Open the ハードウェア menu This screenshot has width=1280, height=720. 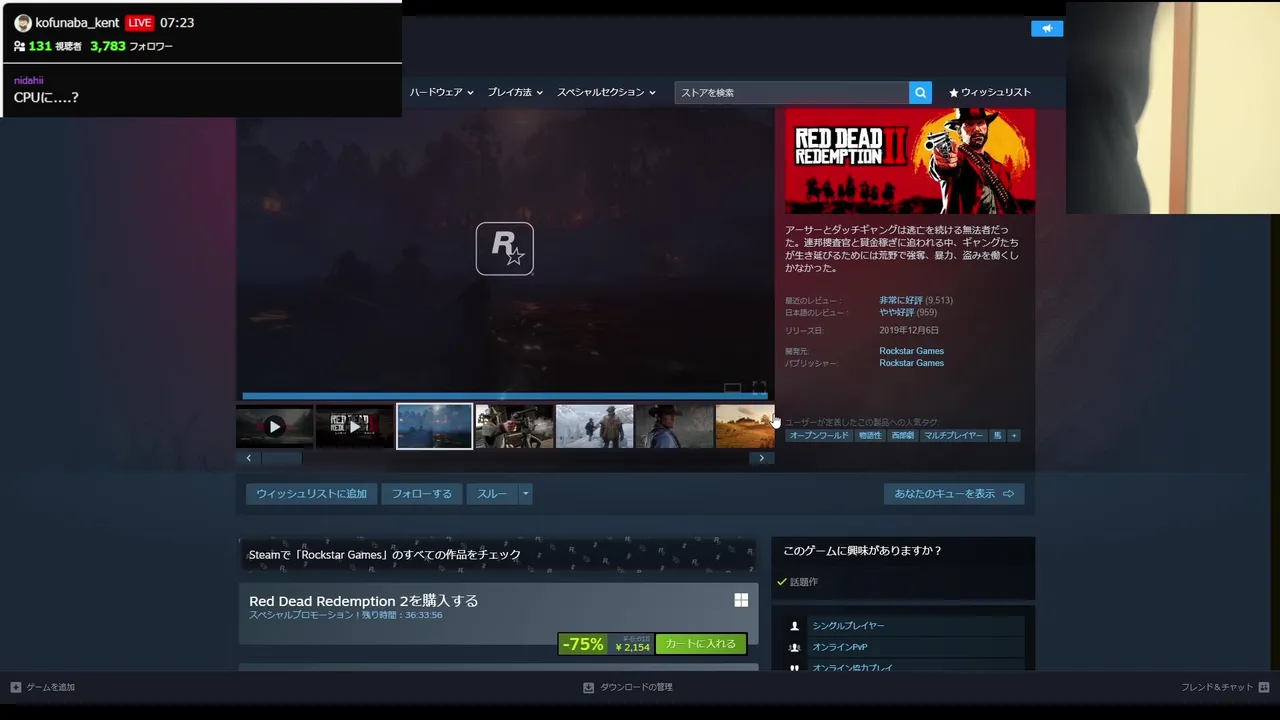[440, 92]
